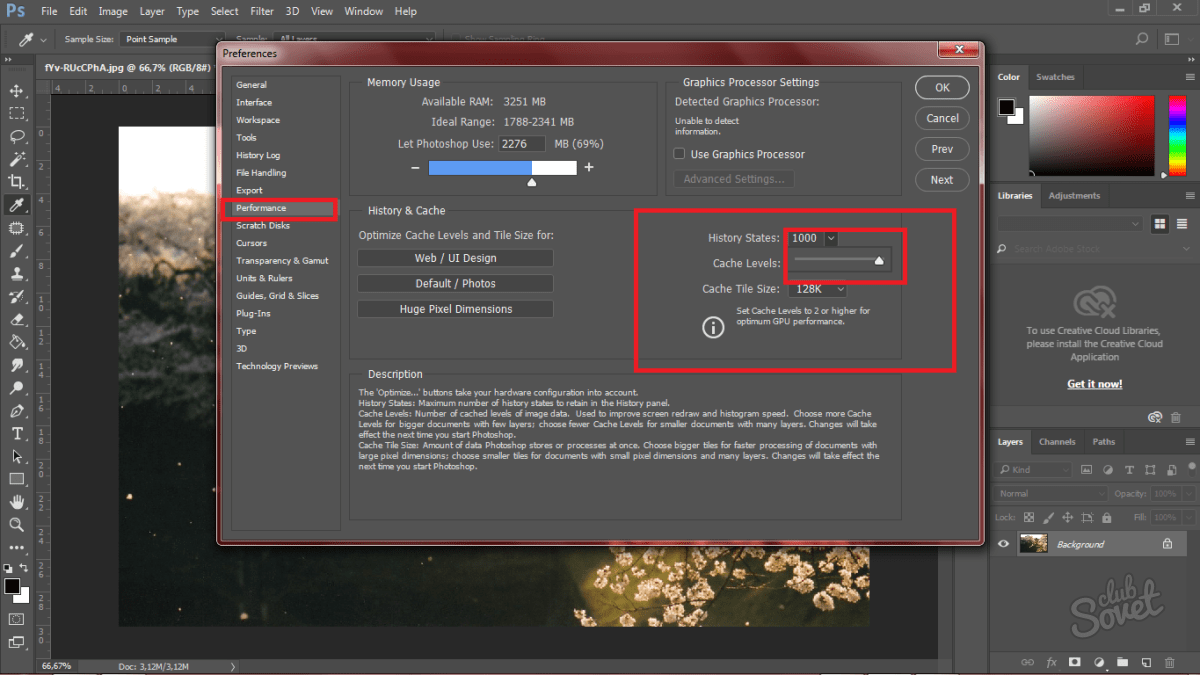Image resolution: width=1200 pixels, height=675 pixels.
Task: Expand the status bar Doc info arrow
Action: pos(234,665)
